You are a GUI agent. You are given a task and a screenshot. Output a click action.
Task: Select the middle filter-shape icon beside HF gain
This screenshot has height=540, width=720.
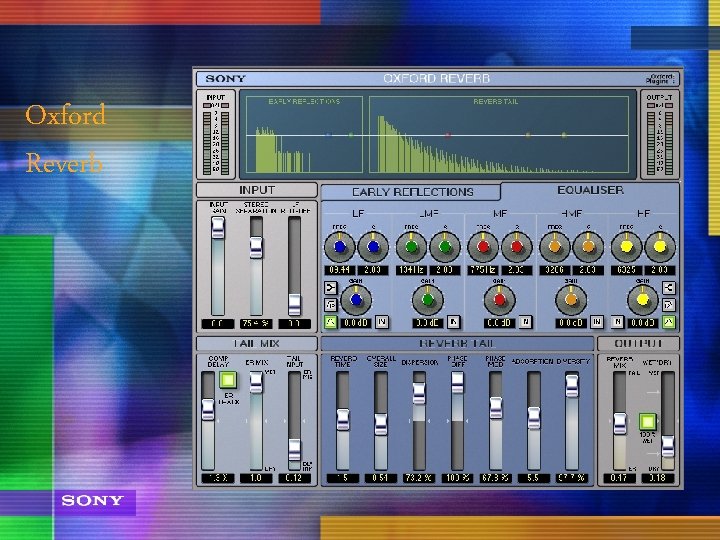[669, 304]
